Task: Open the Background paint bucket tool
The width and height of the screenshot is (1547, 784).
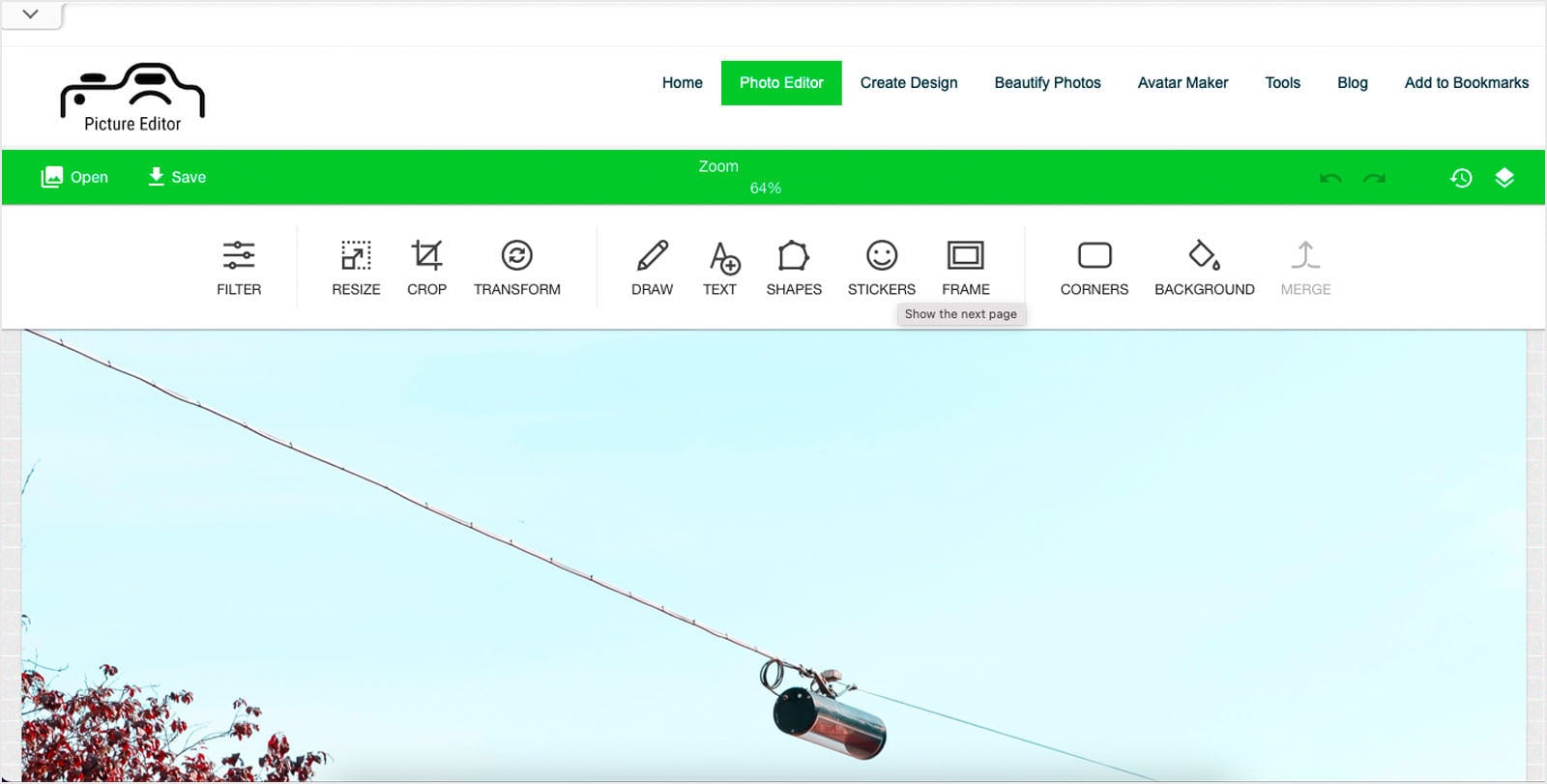Action: [1204, 256]
